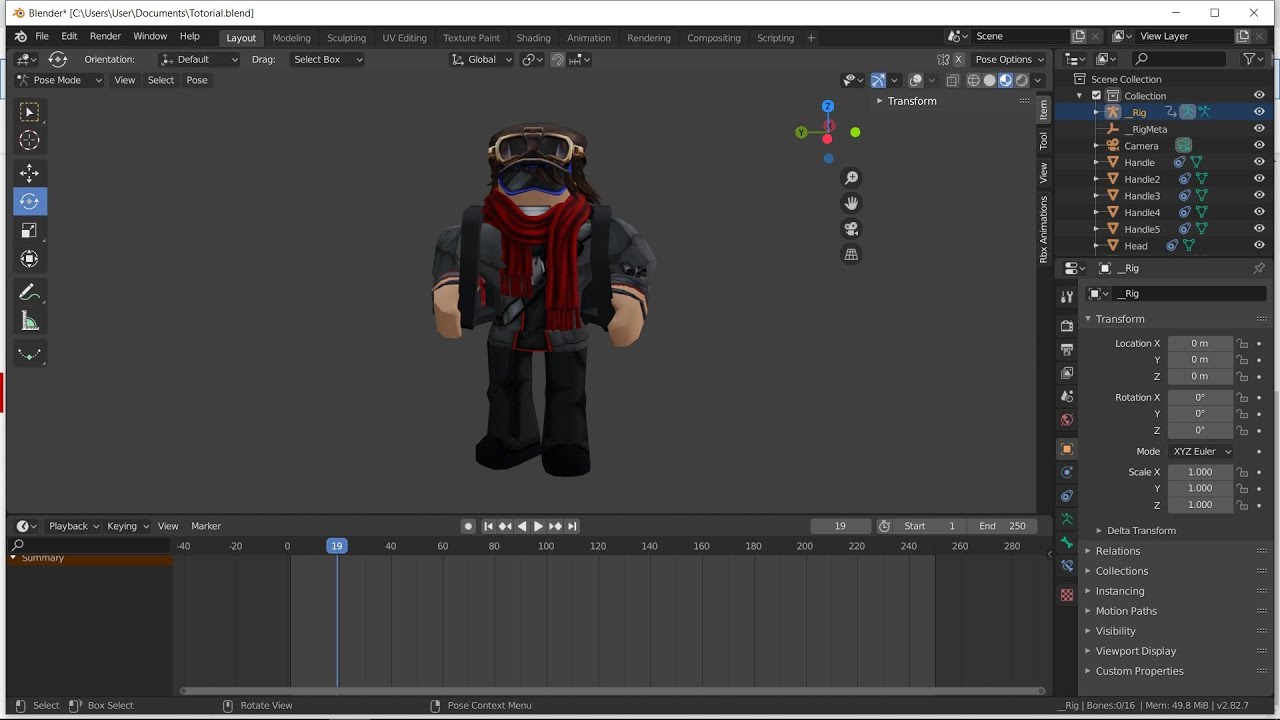This screenshot has height=720, width=1280.
Task: Click the pan view hand gizmo
Action: click(x=851, y=203)
